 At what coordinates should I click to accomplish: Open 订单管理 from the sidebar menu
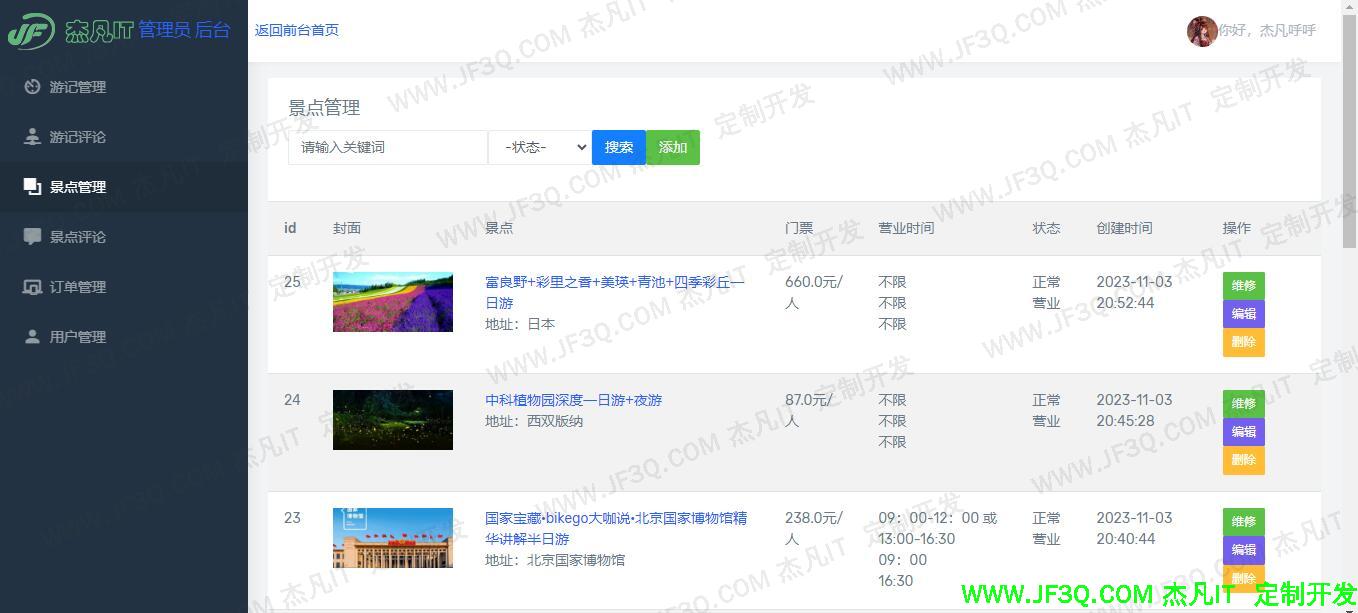(78, 287)
